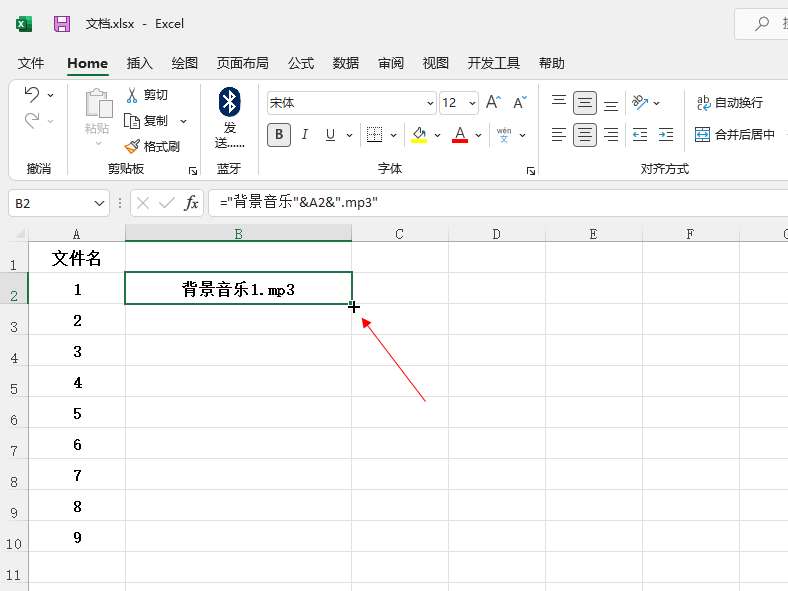Screen dimensions: 788x591
Task: Expand underline style dropdown arrow
Action: click(x=349, y=135)
